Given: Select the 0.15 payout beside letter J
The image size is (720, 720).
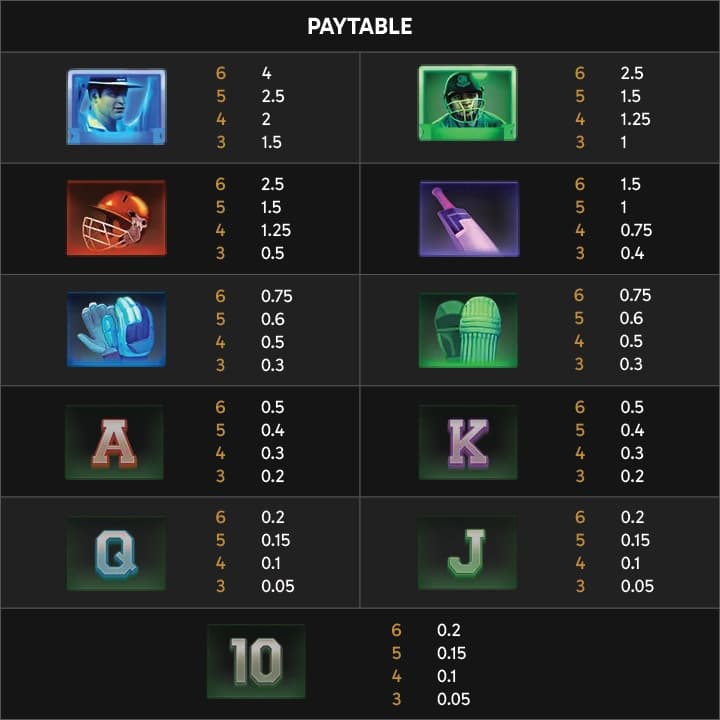Looking at the screenshot, I should (635, 540).
